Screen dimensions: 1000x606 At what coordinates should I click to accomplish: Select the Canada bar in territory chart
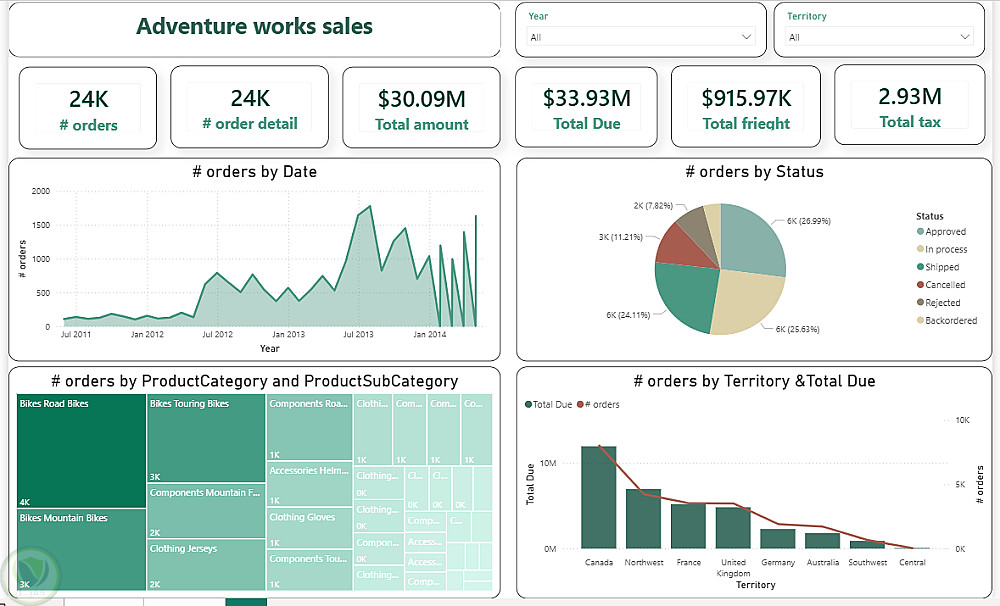click(x=599, y=497)
